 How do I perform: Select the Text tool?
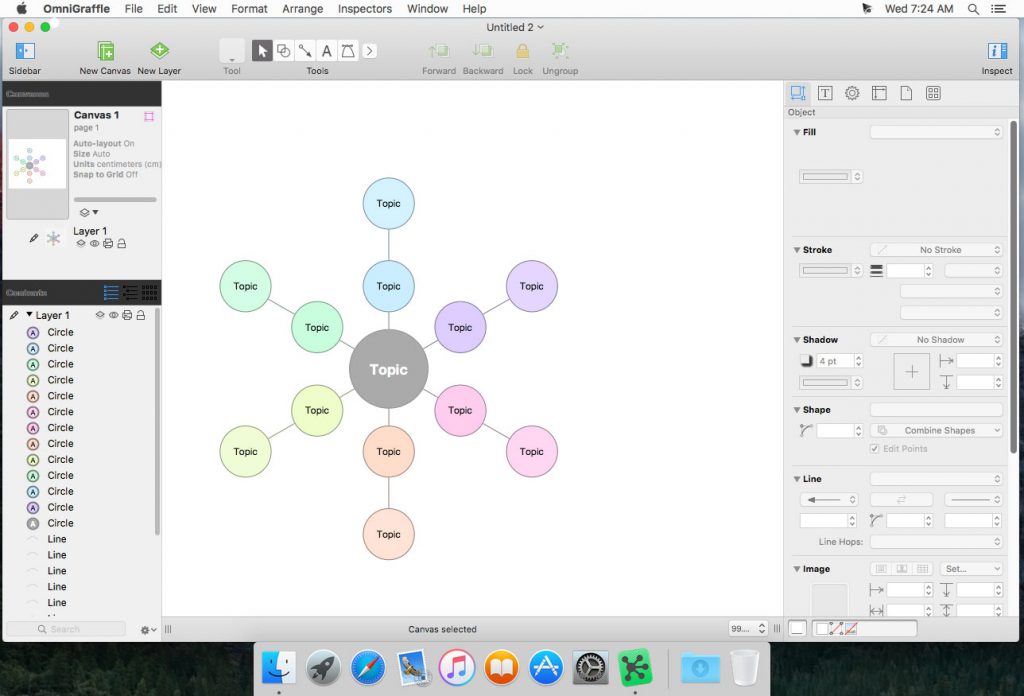click(326, 50)
